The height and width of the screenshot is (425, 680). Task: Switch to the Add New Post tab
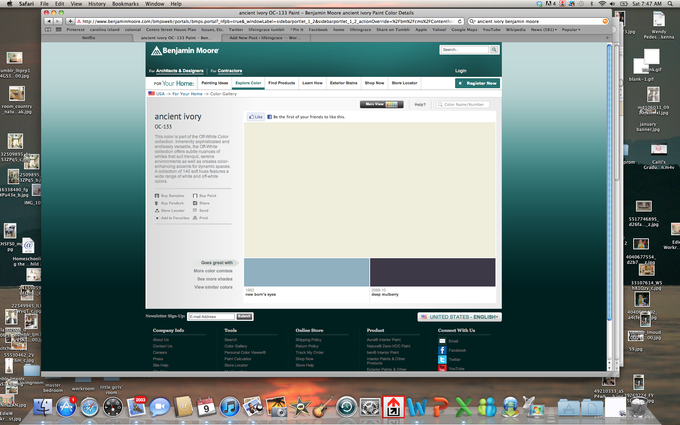267,38
